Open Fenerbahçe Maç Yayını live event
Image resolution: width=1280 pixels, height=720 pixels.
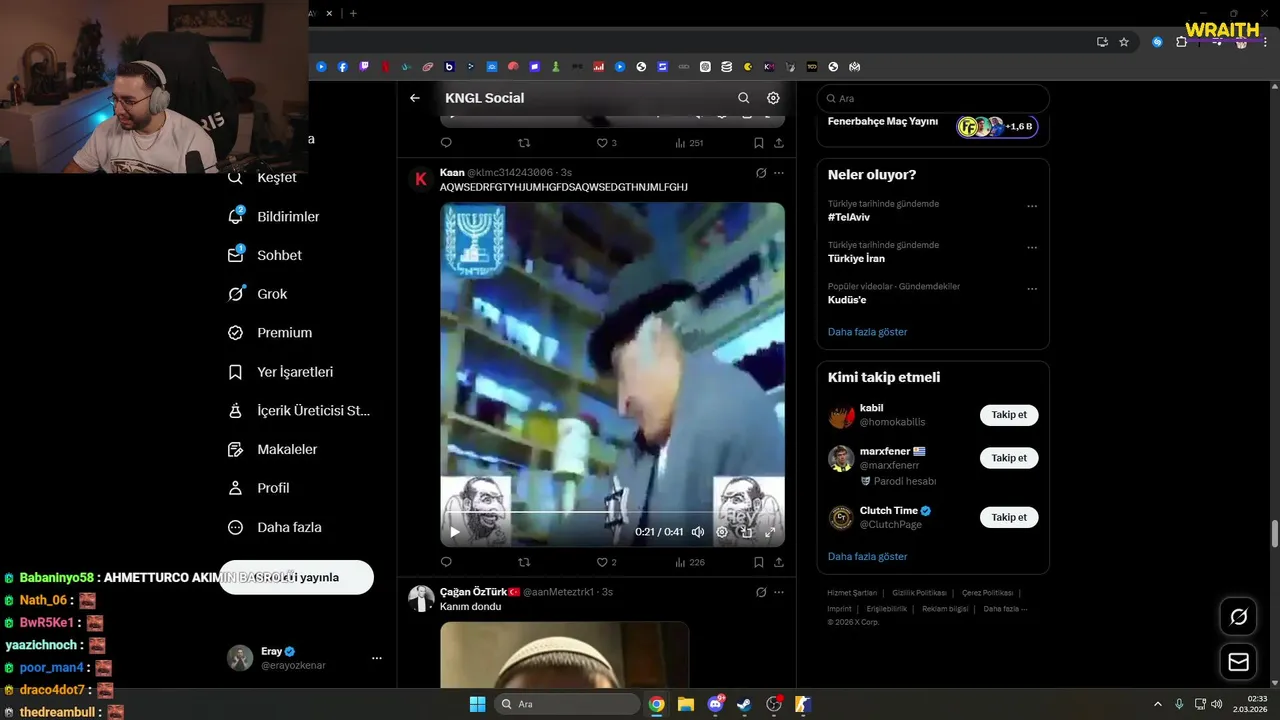[932, 125]
